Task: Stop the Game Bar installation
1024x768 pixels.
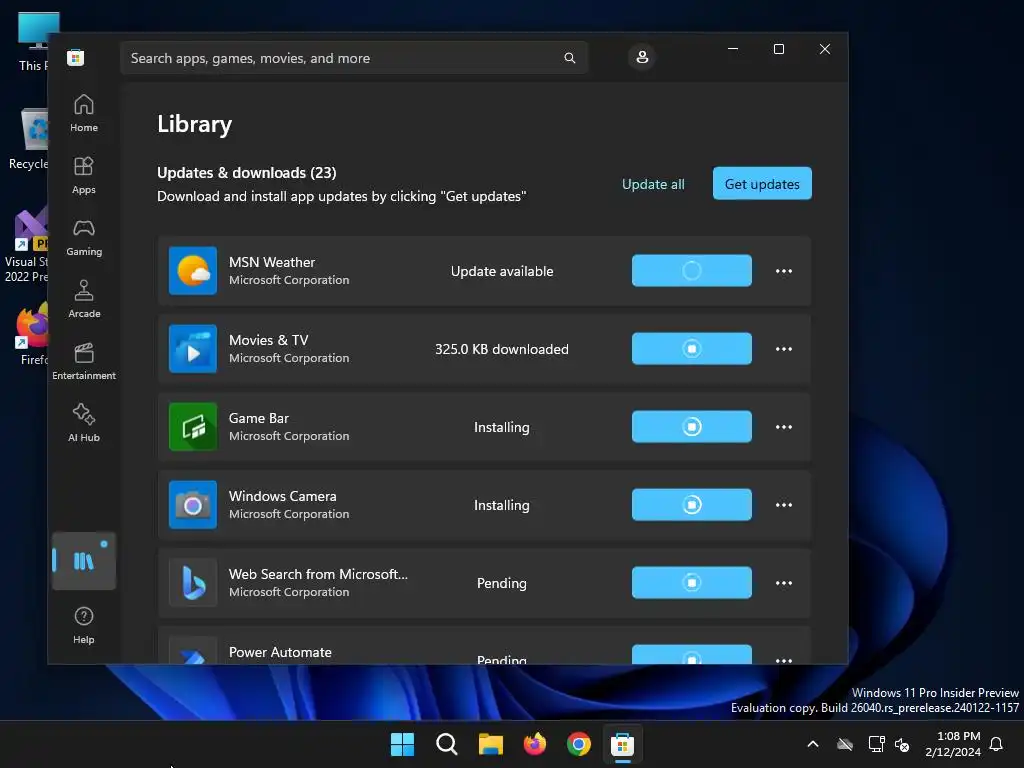Action: tap(692, 426)
